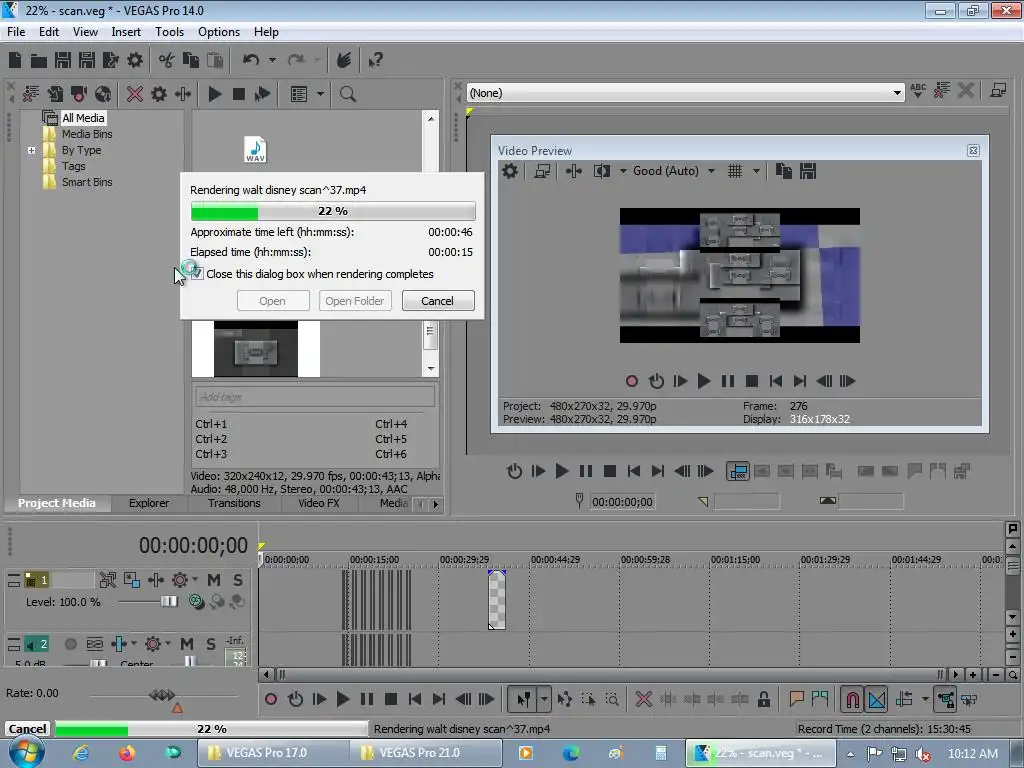Toggle Close dialog when rendering completes checkbox

[197, 274]
